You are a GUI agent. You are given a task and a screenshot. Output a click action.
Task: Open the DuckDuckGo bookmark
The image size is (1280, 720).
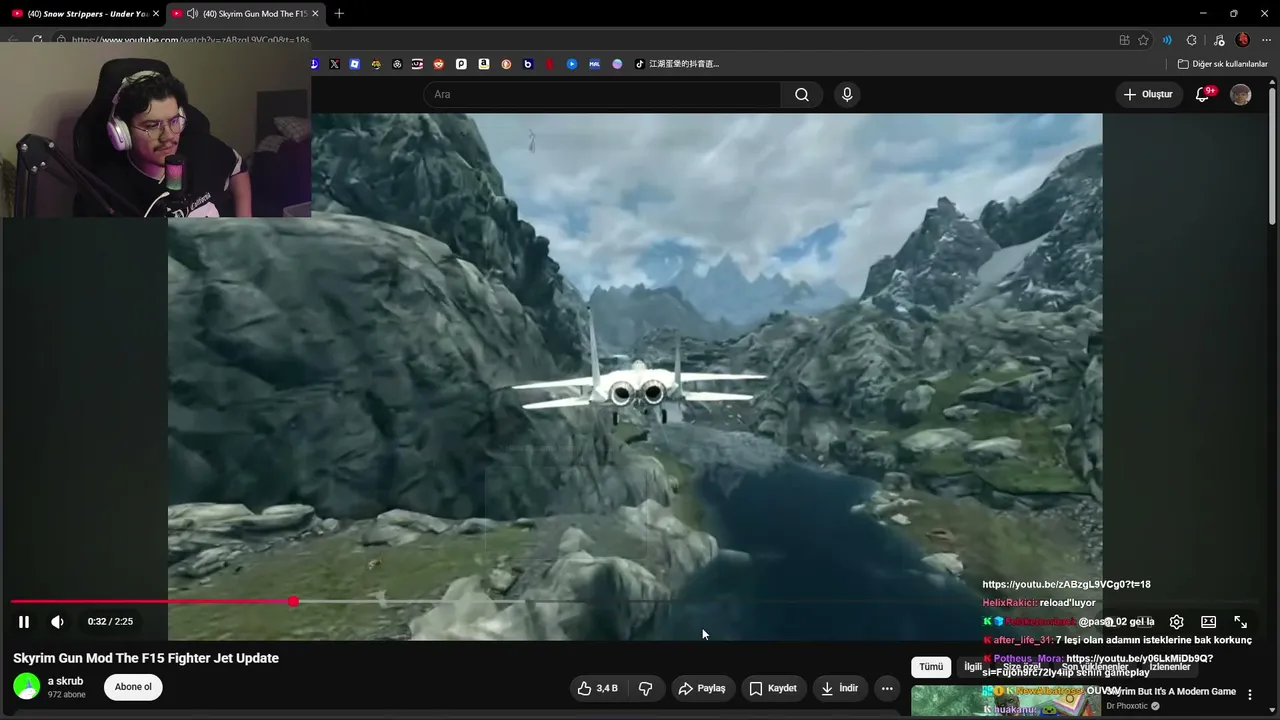click(506, 64)
